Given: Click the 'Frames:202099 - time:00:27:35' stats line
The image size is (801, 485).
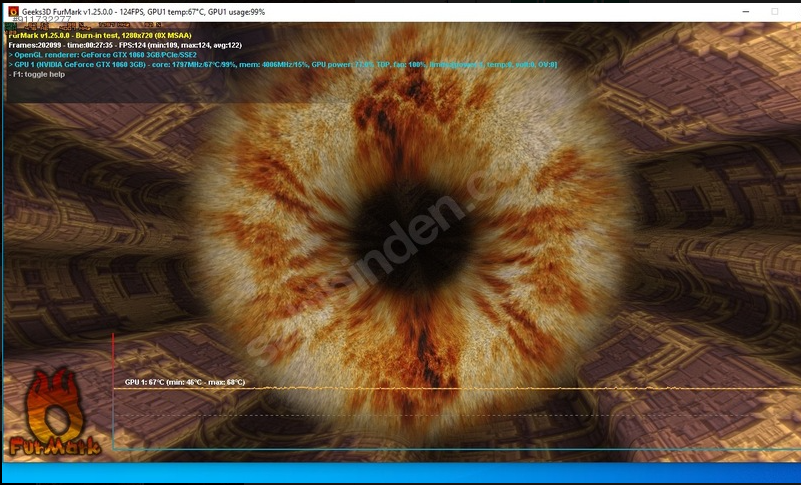Looking at the screenshot, I should [125, 45].
